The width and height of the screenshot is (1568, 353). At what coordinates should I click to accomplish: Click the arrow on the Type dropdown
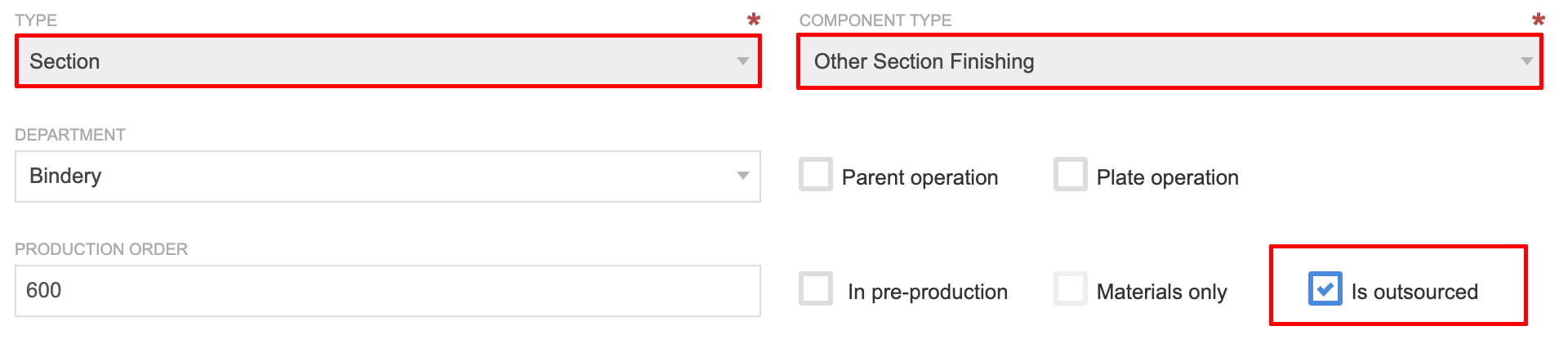tap(742, 61)
